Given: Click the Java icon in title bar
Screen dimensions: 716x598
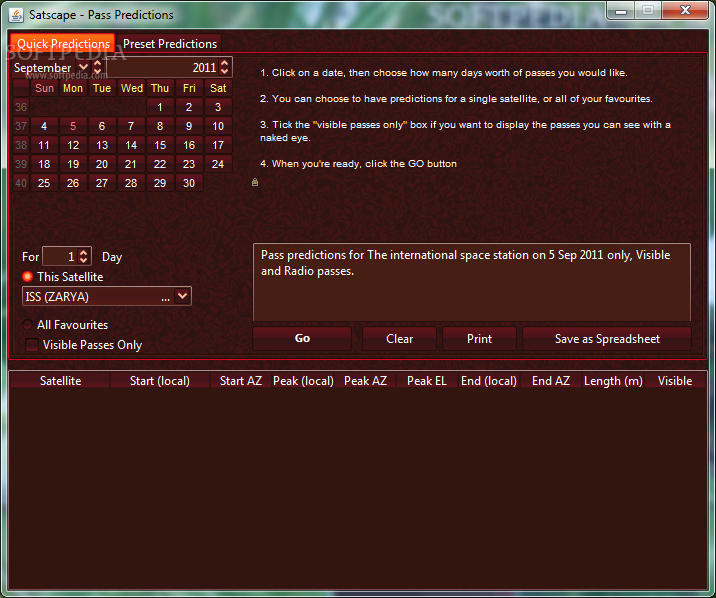Looking at the screenshot, I should 16,15.
